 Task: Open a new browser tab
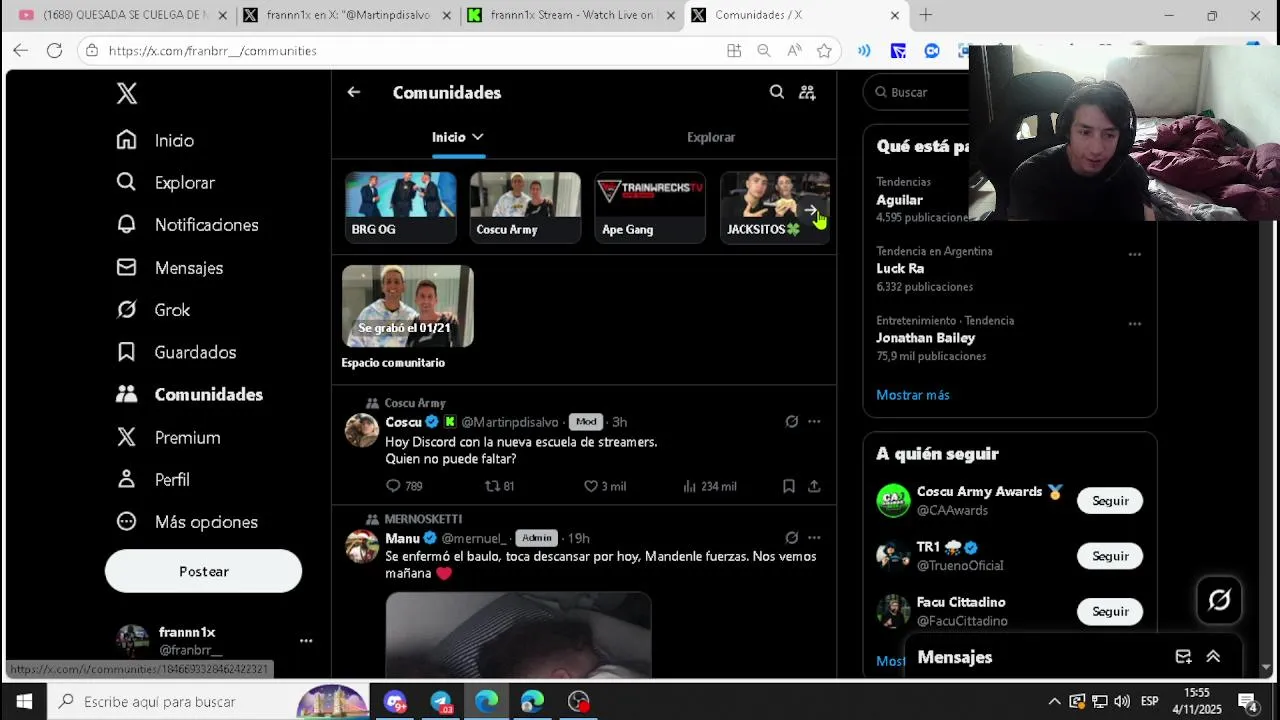click(925, 15)
